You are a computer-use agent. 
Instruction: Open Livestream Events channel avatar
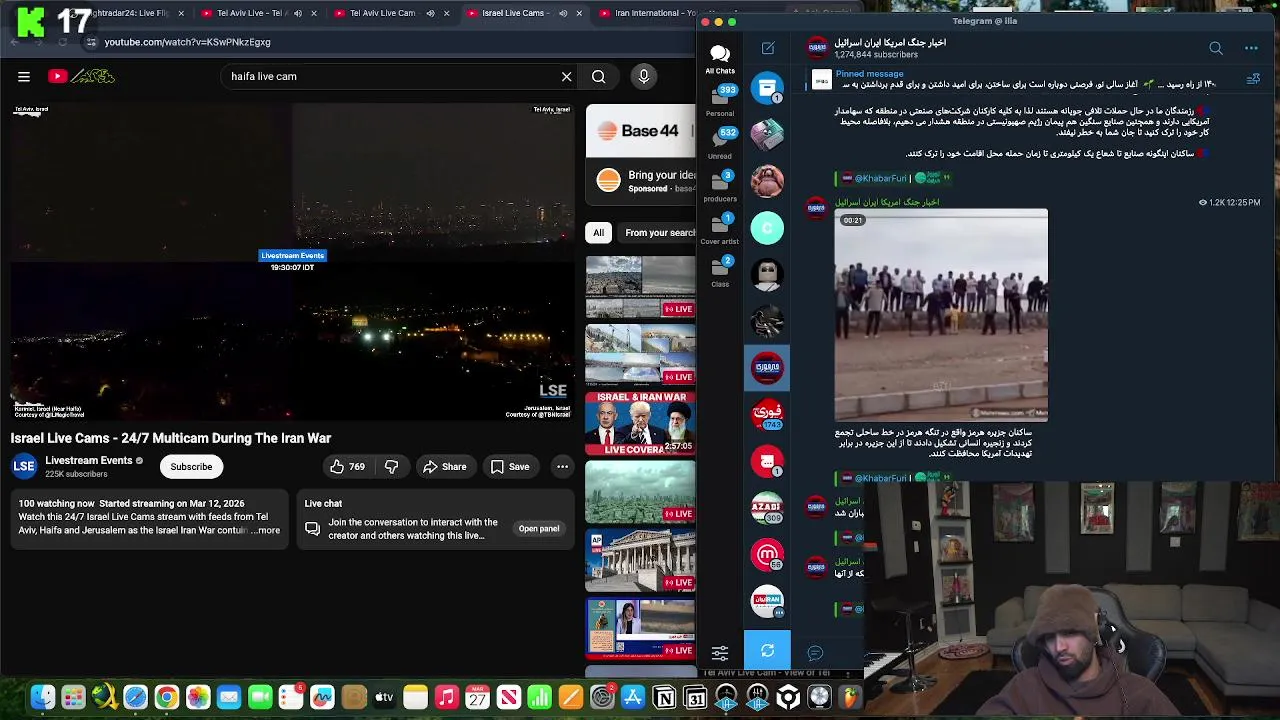pos(24,466)
